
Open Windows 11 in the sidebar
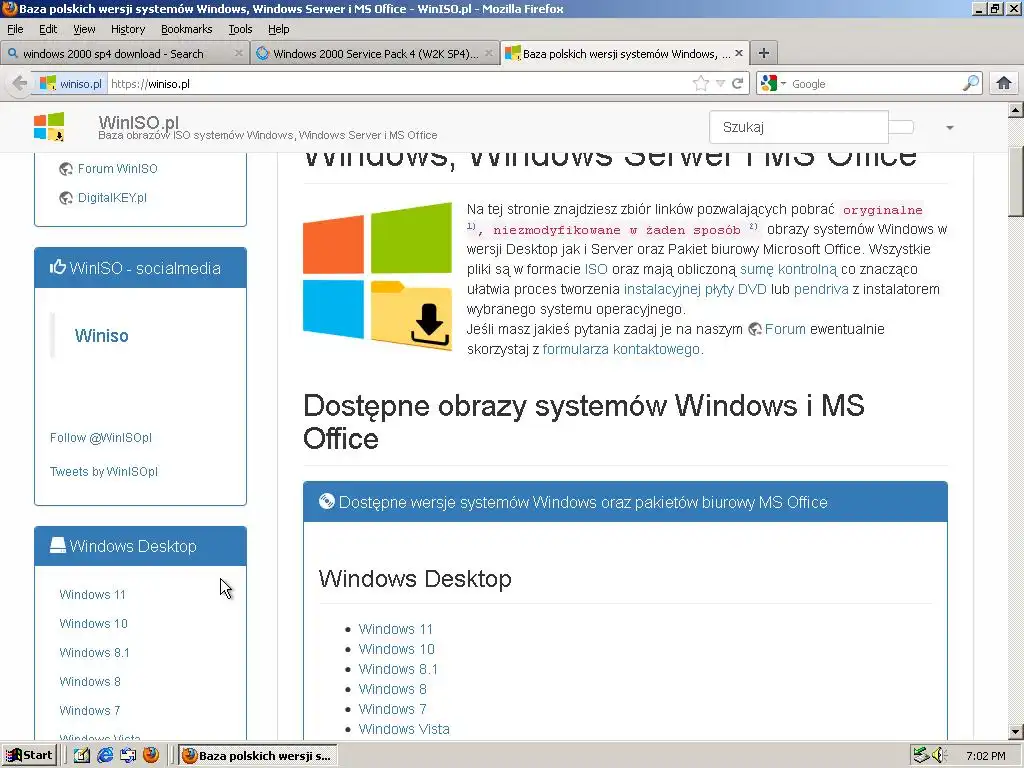(x=92, y=594)
